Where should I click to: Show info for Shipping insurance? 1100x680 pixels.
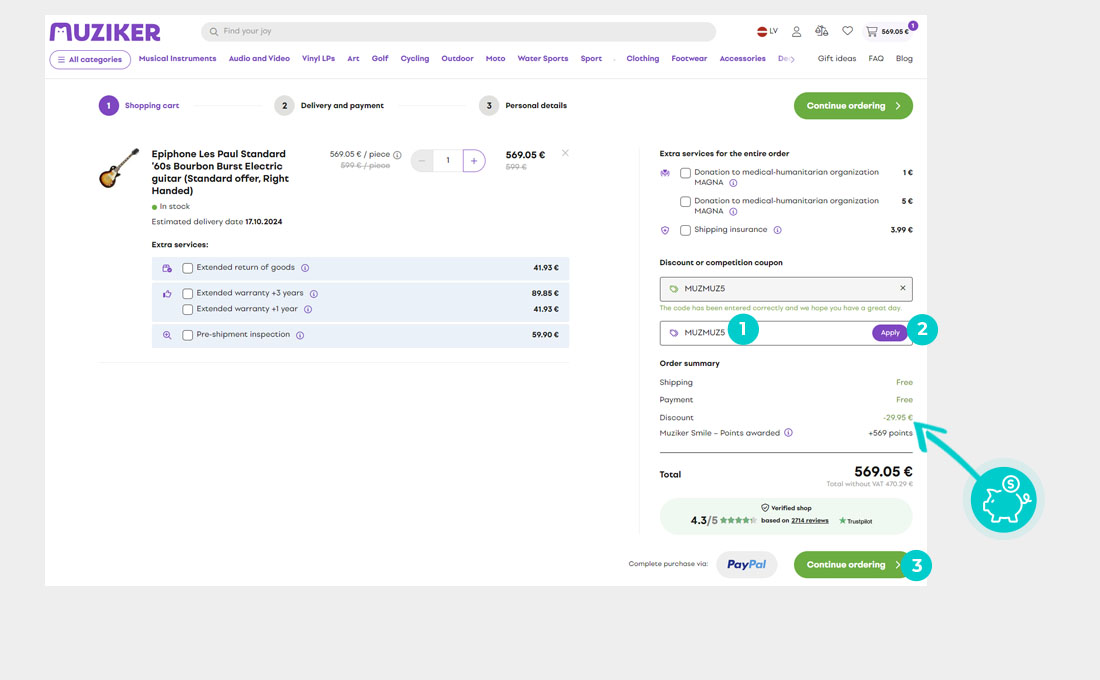pos(778,230)
